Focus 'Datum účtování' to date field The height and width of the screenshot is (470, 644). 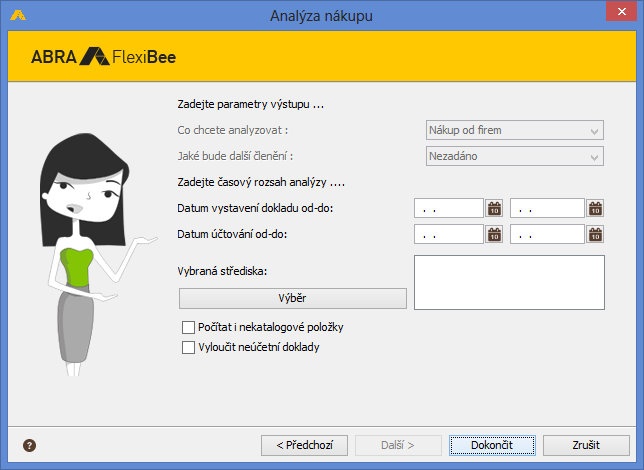[547, 234]
